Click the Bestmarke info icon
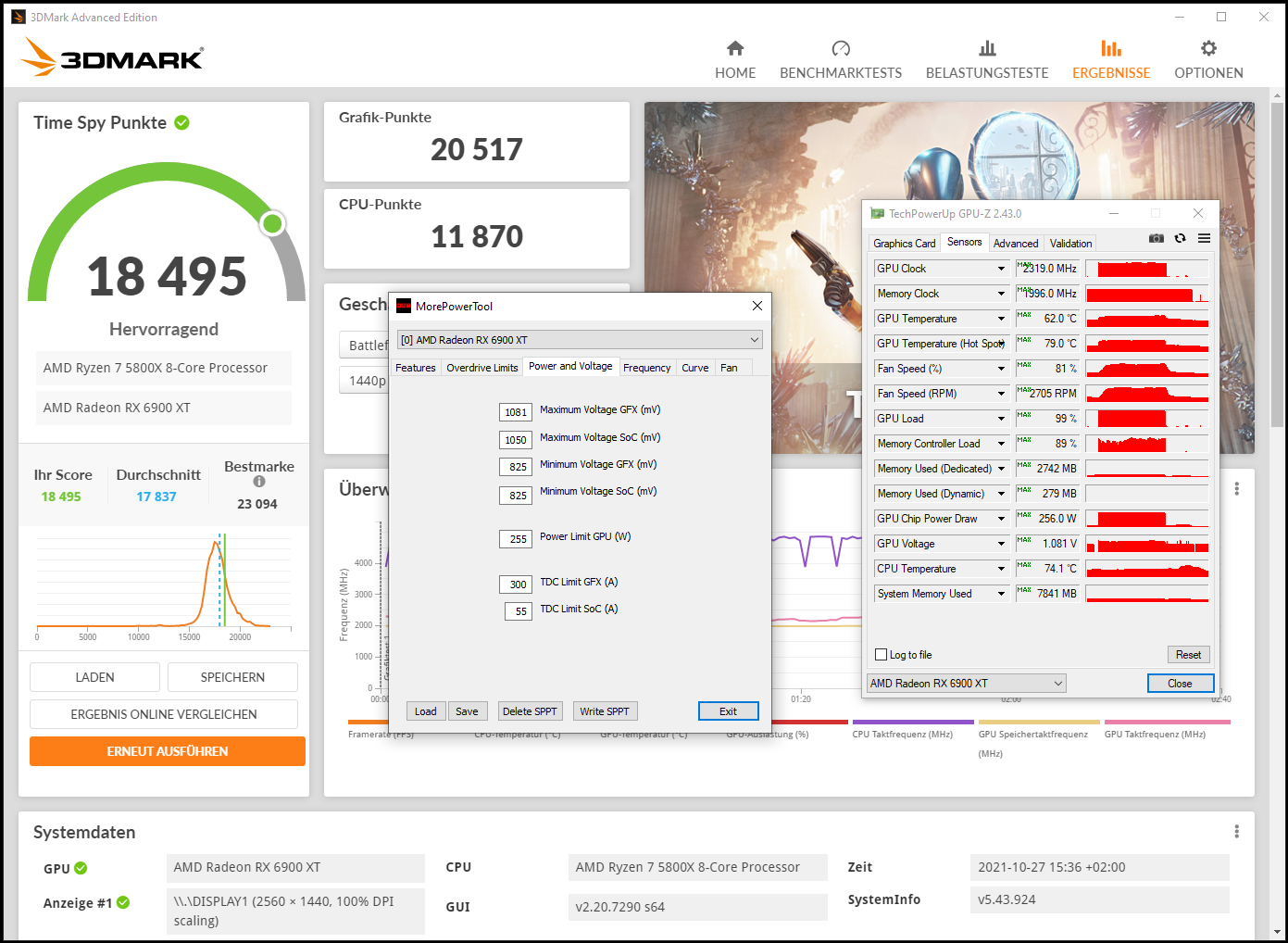 click(259, 481)
